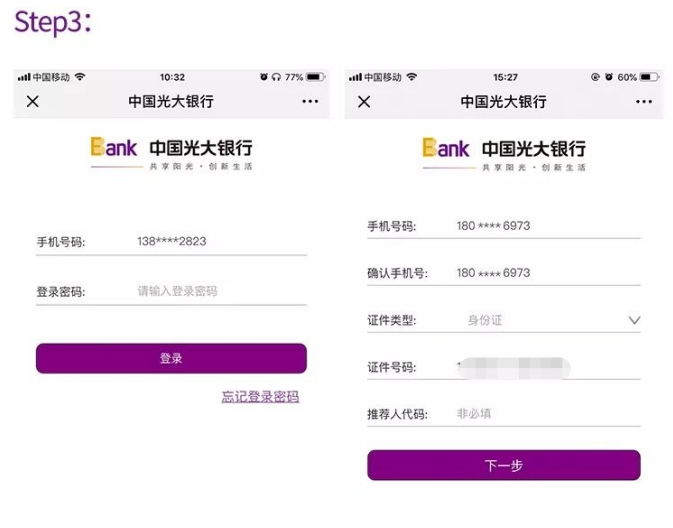Tap the battery icon at 77%

[x=315, y=77]
